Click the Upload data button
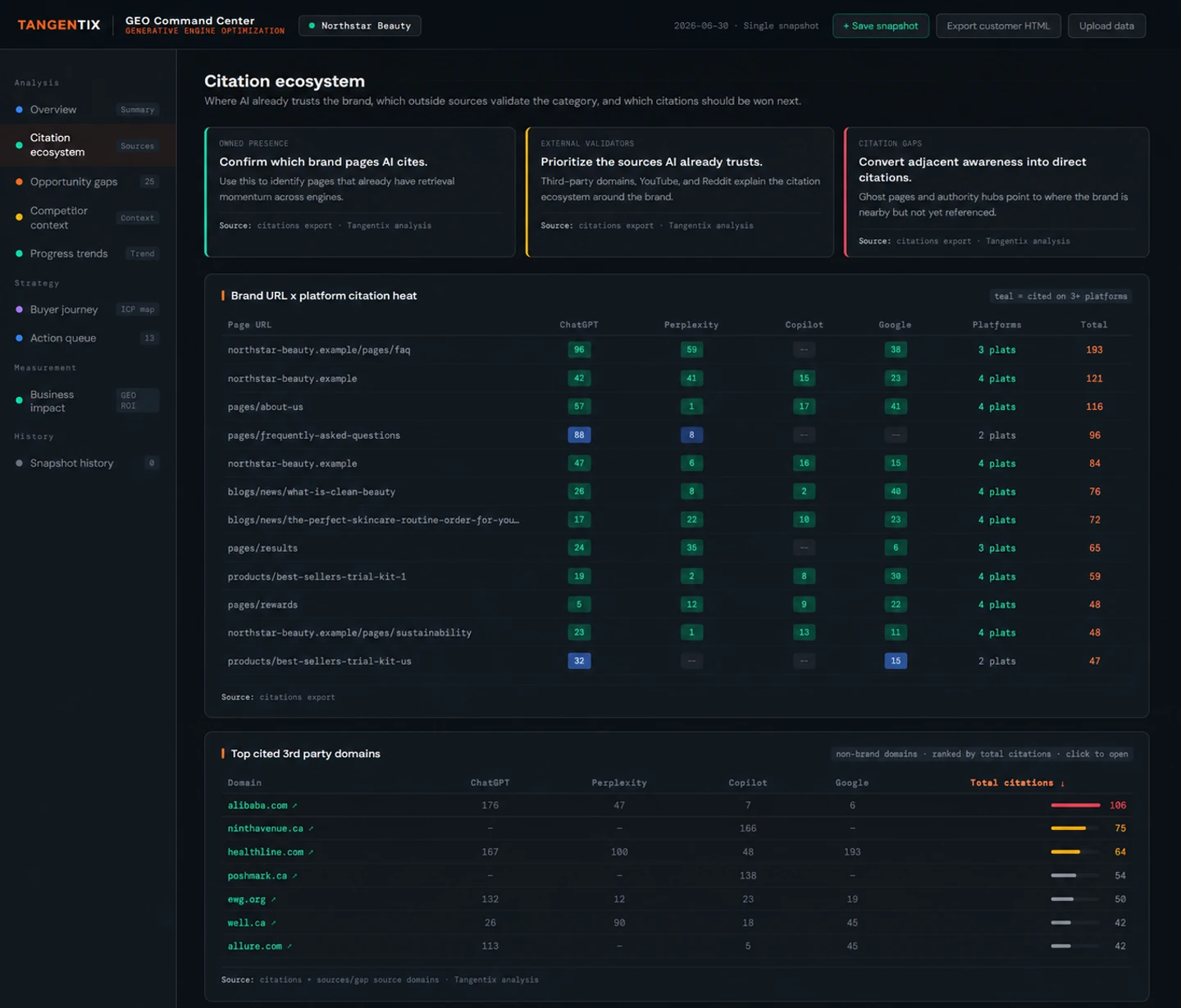The height and width of the screenshot is (1008, 1181). coord(1106,25)
